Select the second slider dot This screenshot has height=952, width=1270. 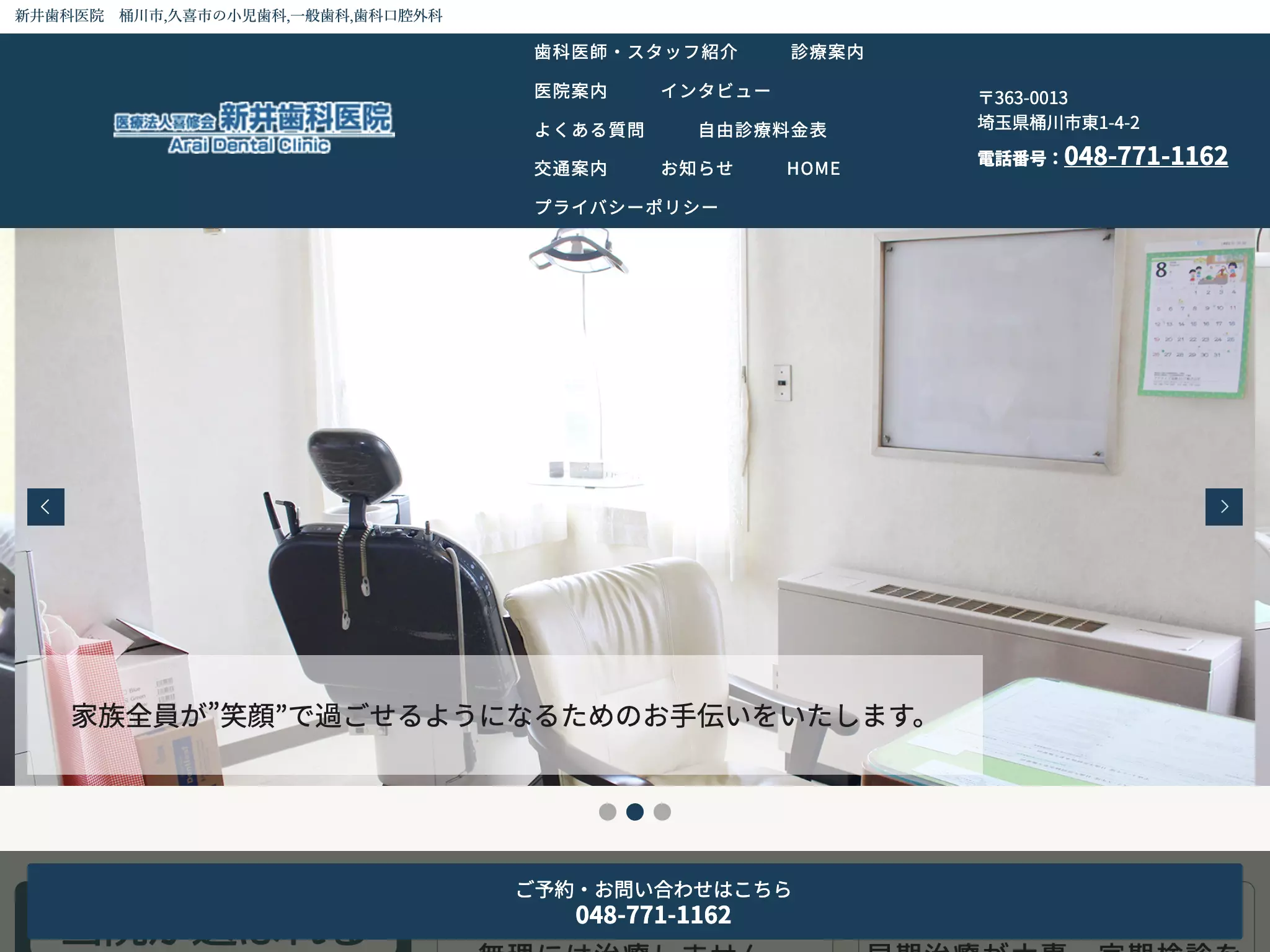coord(635,812)
